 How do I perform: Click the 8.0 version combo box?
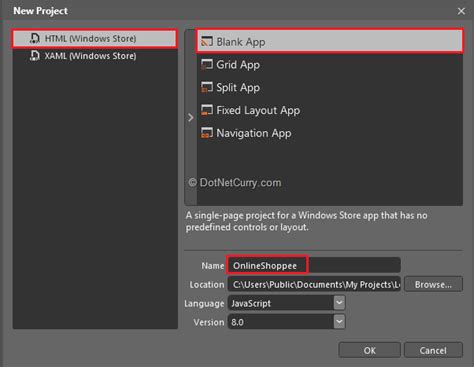click(x=286, y=322)
